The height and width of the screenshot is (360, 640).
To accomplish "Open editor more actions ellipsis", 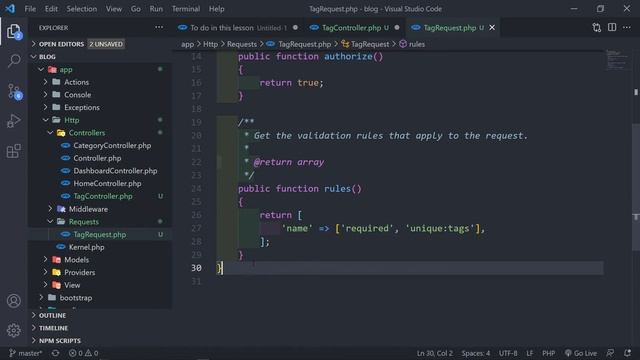I will (627, 27).
